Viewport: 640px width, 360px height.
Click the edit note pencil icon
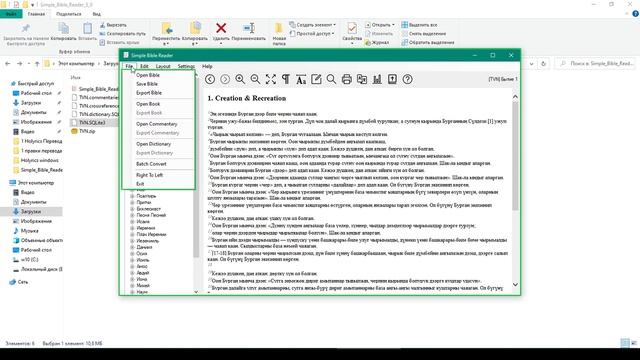(316, 79)
